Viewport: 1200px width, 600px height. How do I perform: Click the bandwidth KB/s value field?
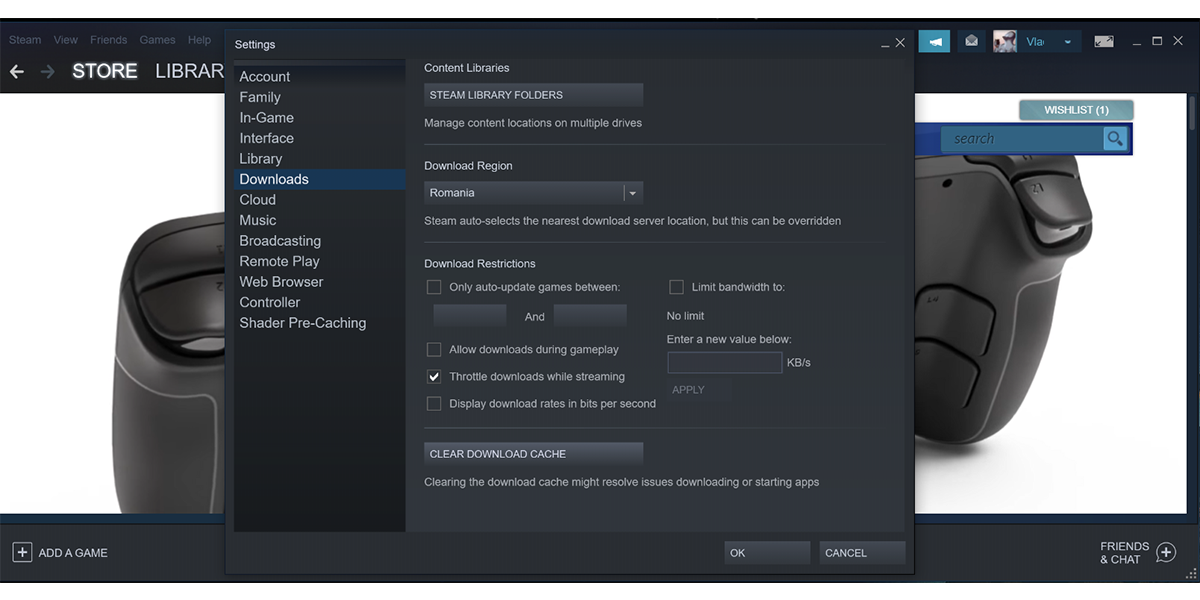click(x=724, y=362)
